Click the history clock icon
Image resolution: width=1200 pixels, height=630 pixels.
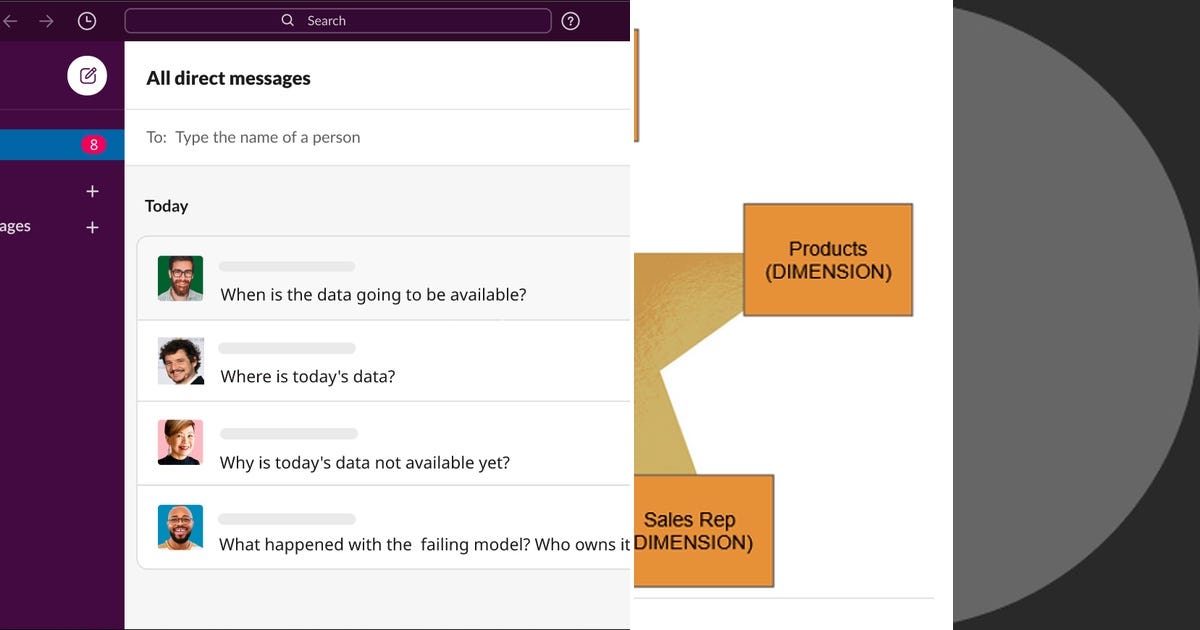87,21
